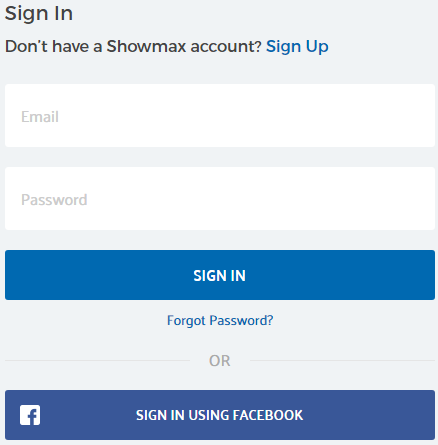Click the OR divider label
The height and width of the screenshot is (445, 438).
(x=219, y=361)
